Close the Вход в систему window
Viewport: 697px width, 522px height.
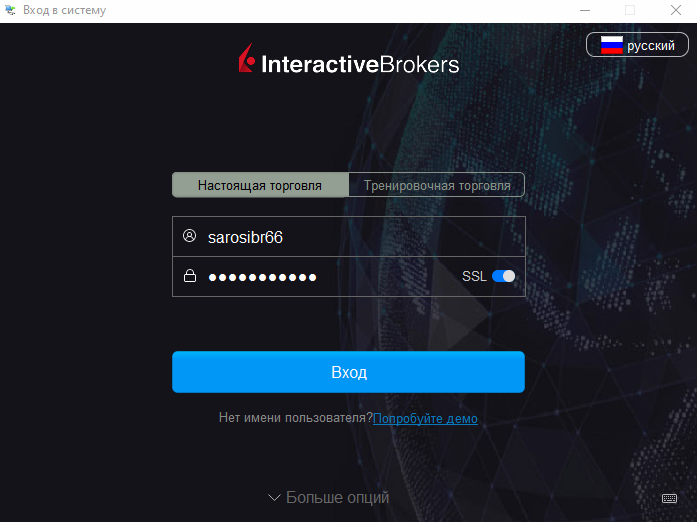[x=676, y=10]
